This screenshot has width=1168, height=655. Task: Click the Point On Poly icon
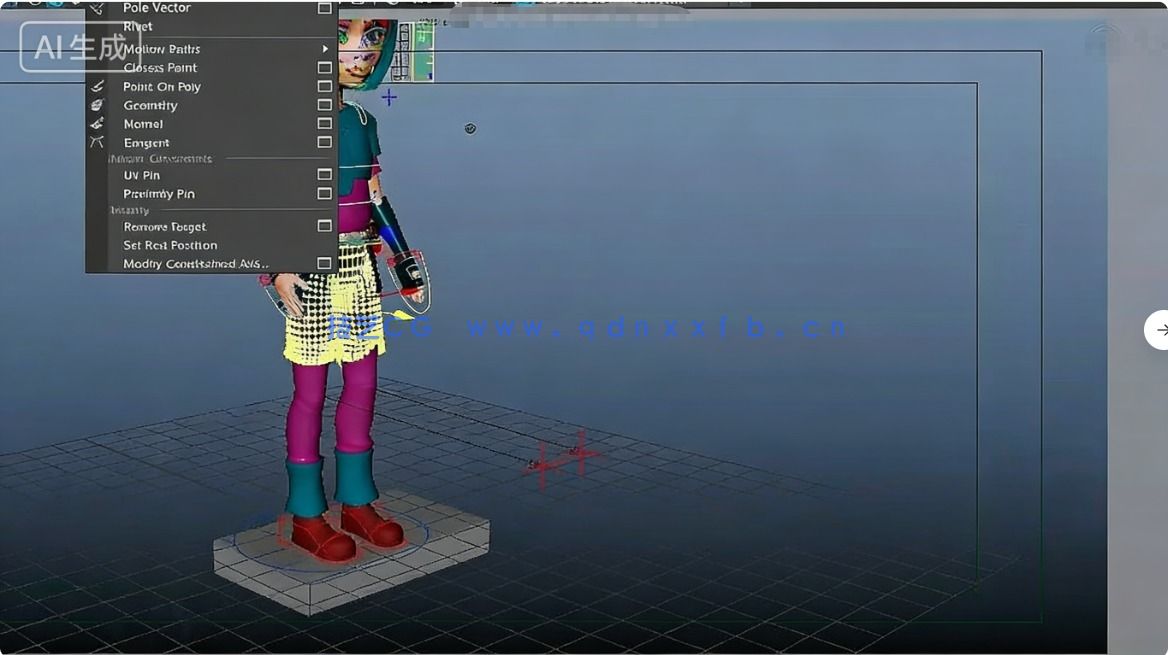[97, 87]
